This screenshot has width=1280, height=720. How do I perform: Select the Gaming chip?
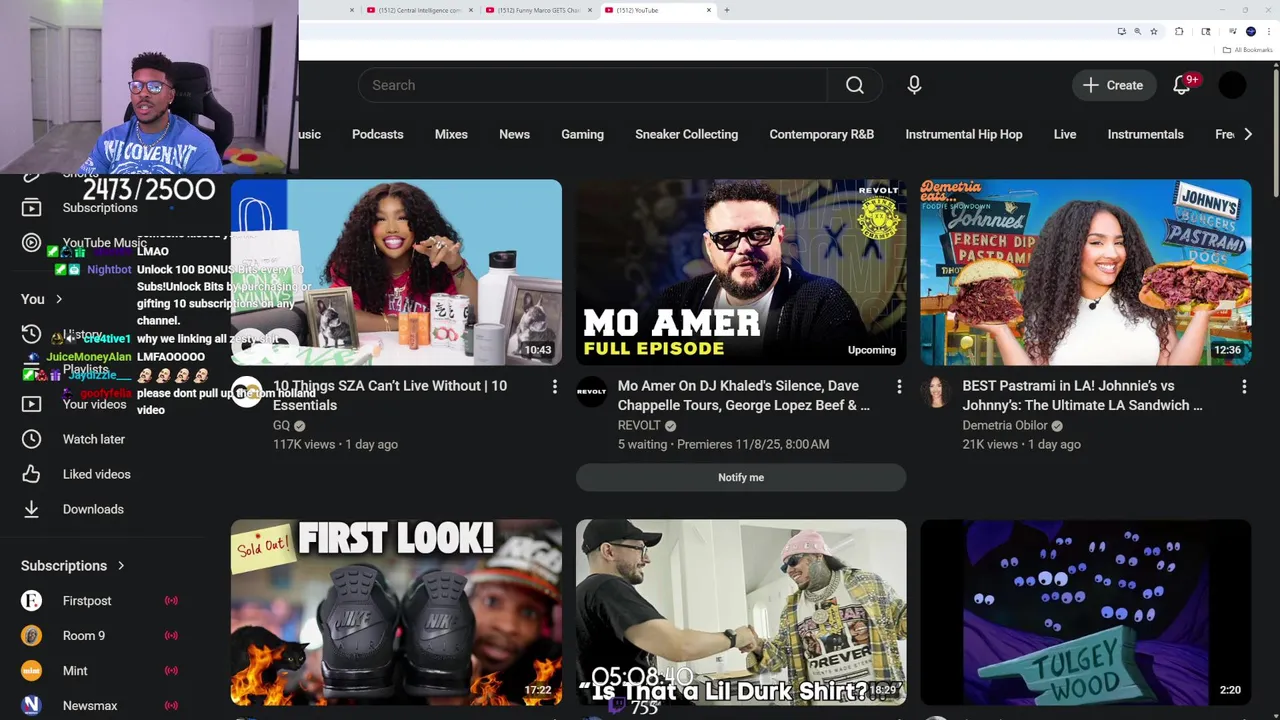click(x=582, y=134)
